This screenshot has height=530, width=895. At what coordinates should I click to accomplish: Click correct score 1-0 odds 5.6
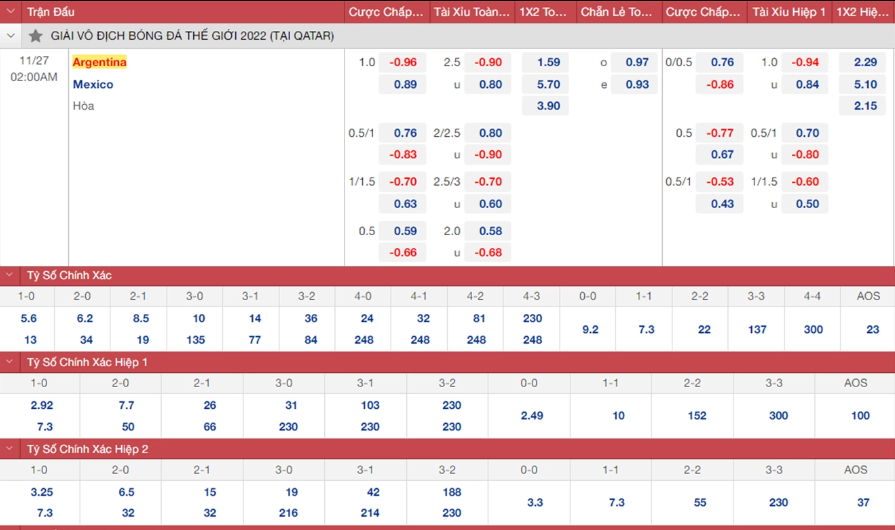[29, 318]
